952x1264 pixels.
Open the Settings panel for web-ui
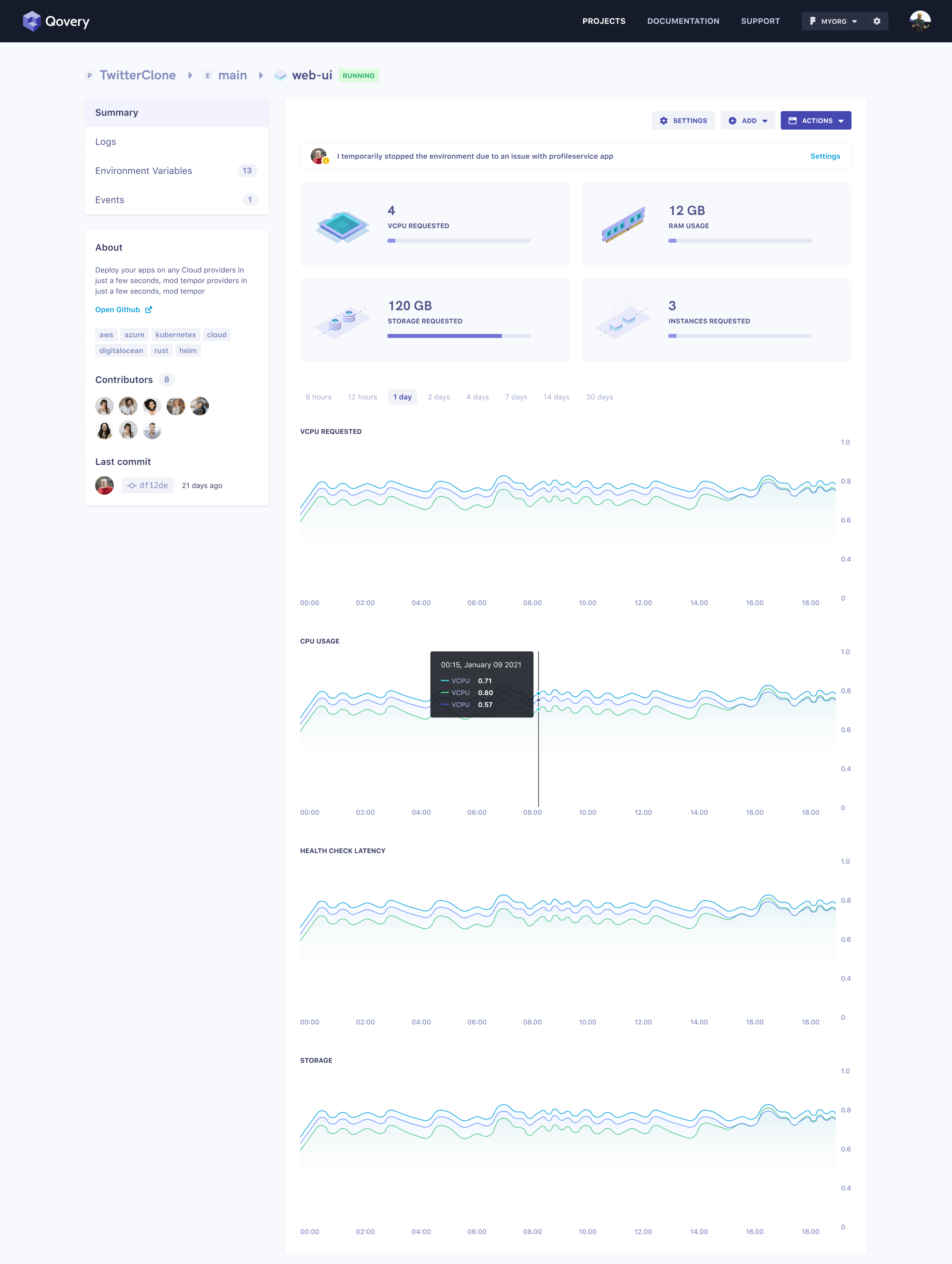coord(683,120)
